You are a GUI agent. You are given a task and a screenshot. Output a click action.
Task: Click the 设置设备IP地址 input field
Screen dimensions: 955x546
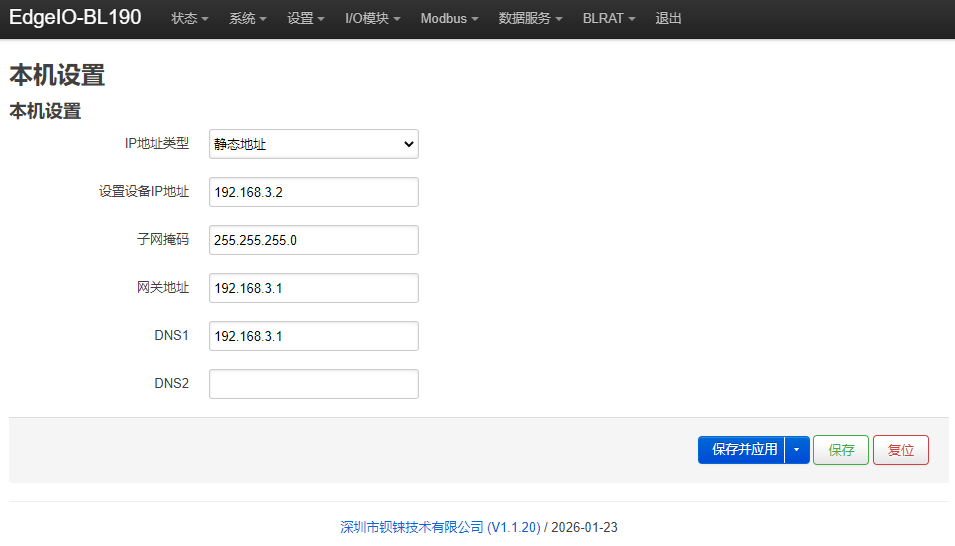[314, 192]
